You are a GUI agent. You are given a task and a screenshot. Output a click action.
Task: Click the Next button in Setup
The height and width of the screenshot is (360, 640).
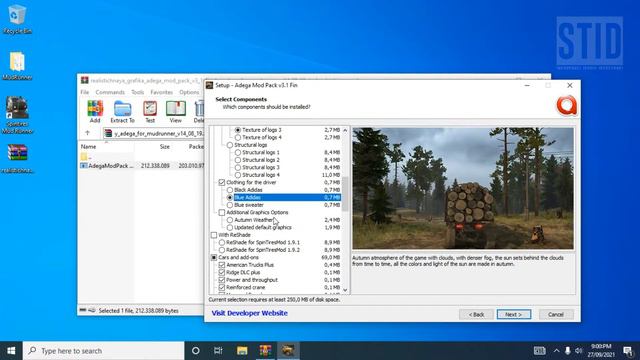(514, 314)
